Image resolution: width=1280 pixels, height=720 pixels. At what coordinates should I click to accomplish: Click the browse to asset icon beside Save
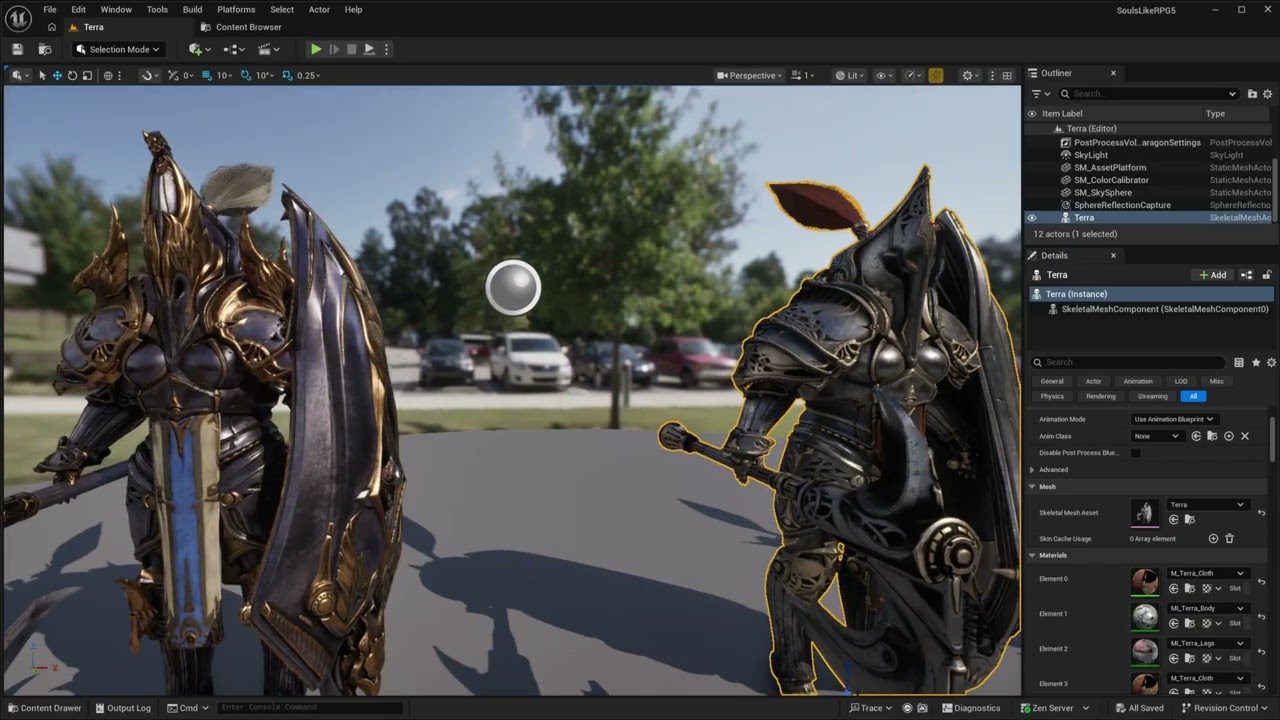pos(45,49)
